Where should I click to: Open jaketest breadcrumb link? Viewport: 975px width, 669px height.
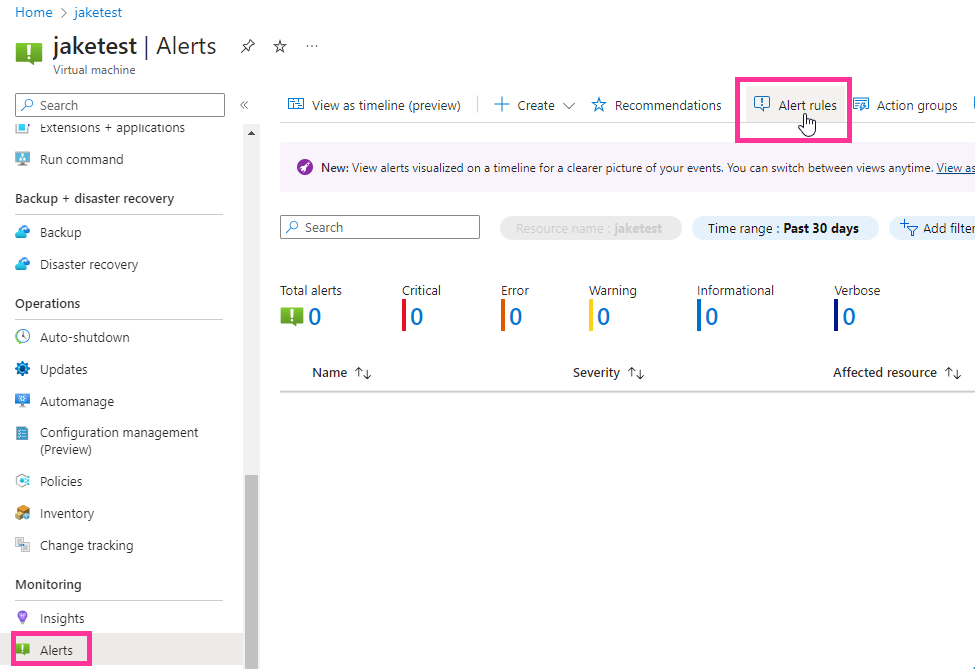[x=98, y=12]
